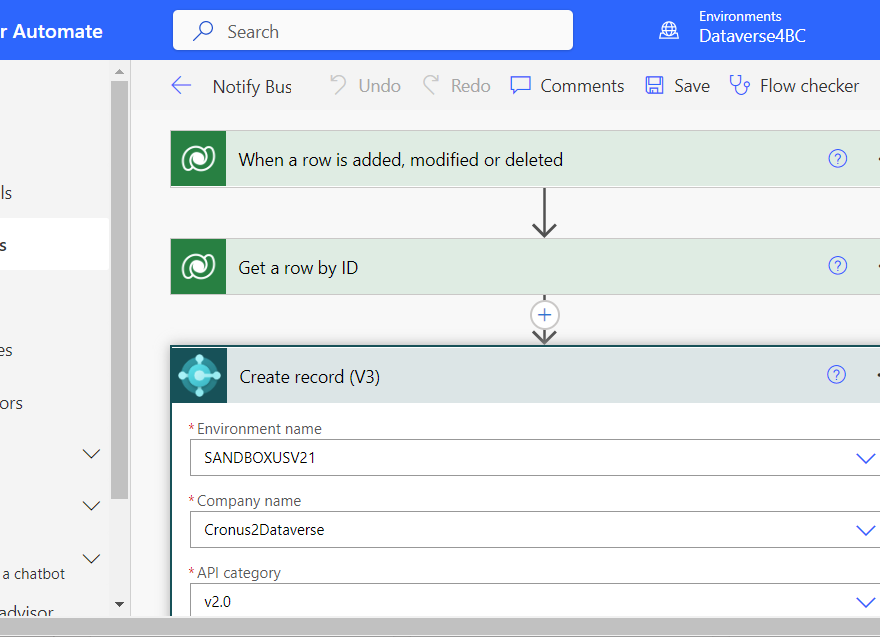Expand the API category dropdown
Image resolution: width=880 pixels, height=637 pixels.
tap(865, 602)
